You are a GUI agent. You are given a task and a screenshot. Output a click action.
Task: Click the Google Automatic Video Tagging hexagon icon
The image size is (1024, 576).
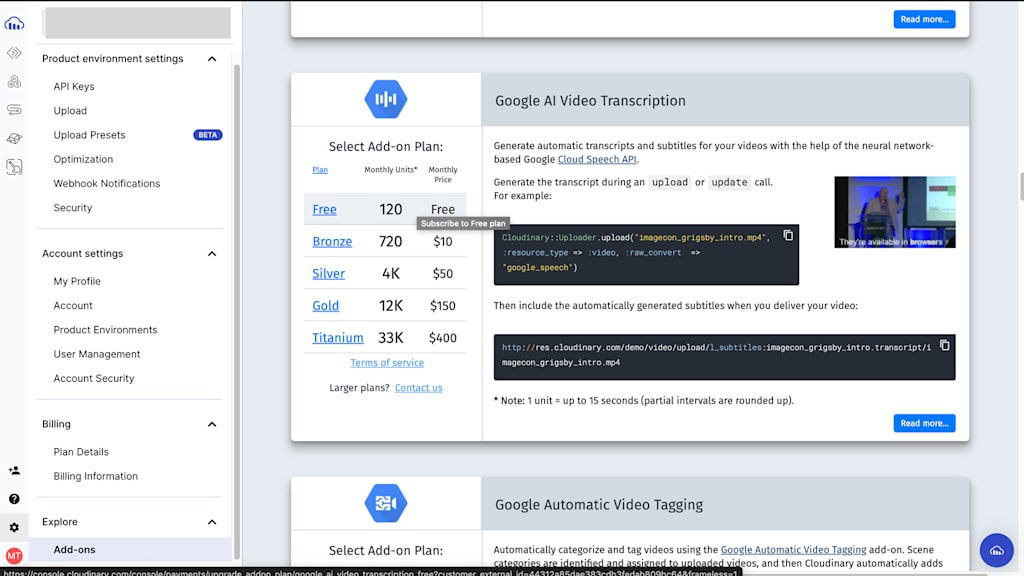(385, 503)
